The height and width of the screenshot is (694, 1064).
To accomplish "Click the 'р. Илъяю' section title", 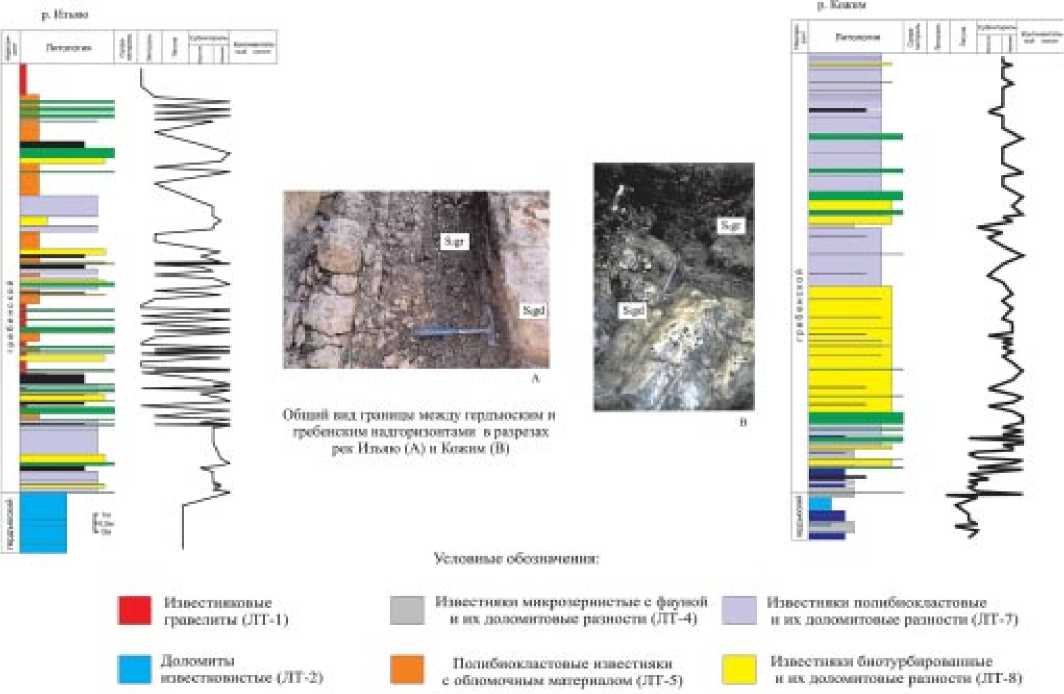I will click(x=65, y=14).
